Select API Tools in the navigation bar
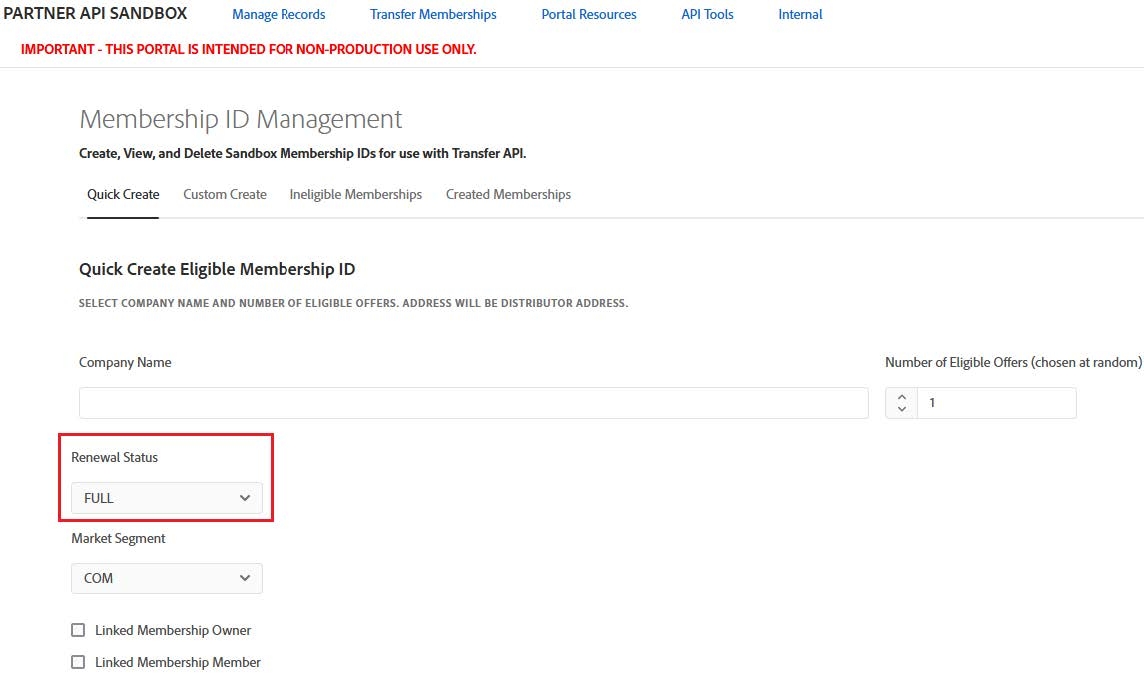 707,15
